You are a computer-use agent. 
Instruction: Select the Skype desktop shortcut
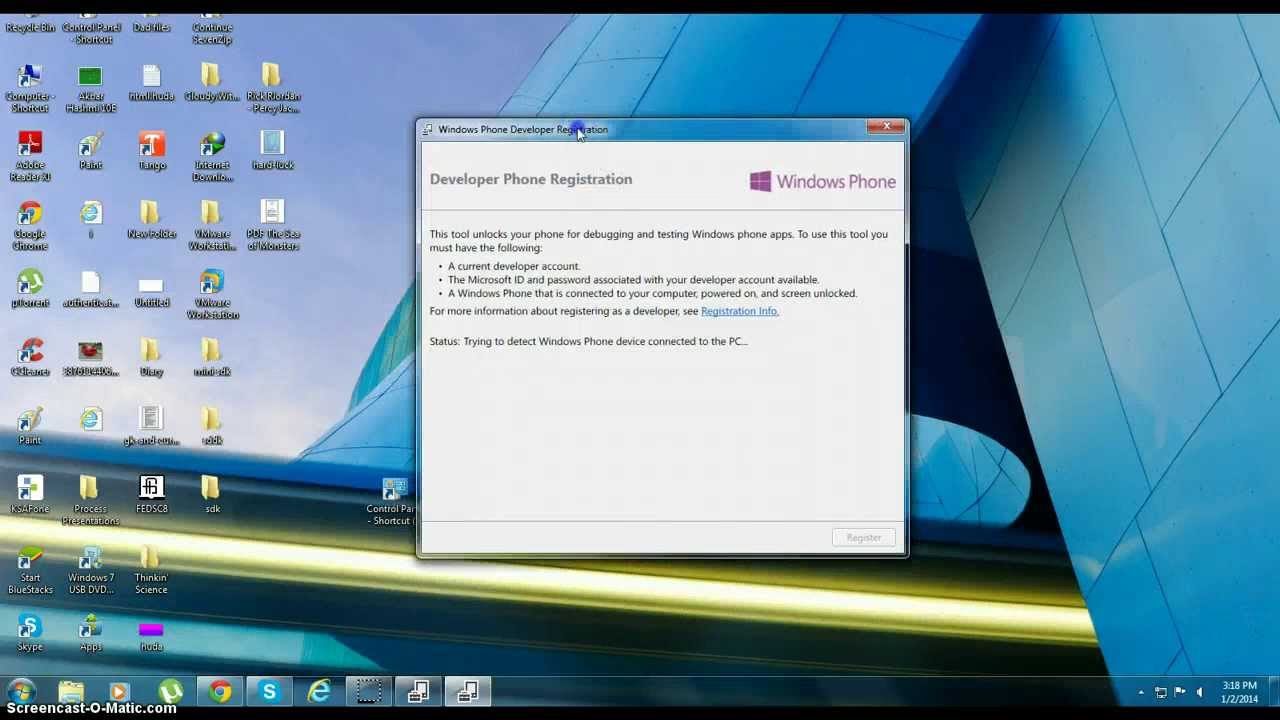[30, 634]
